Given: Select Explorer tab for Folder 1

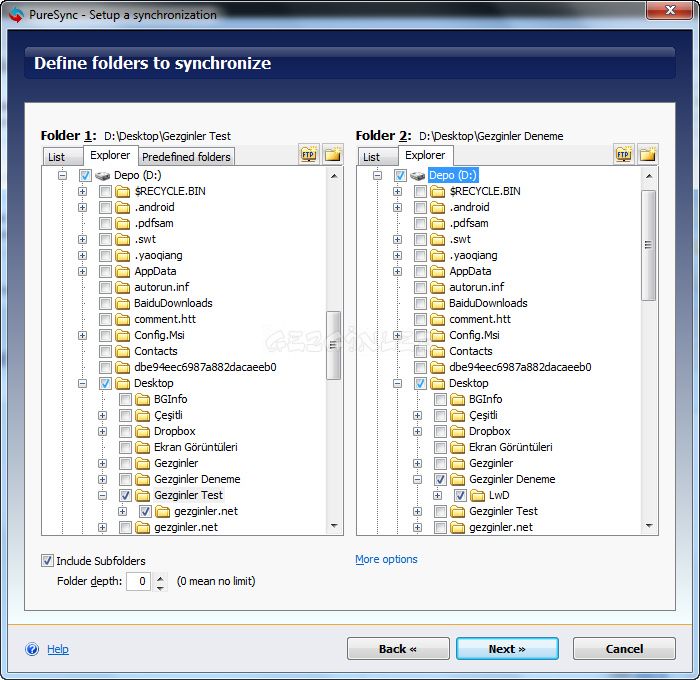Looking at the screenshot, I should tap(110, 155).
